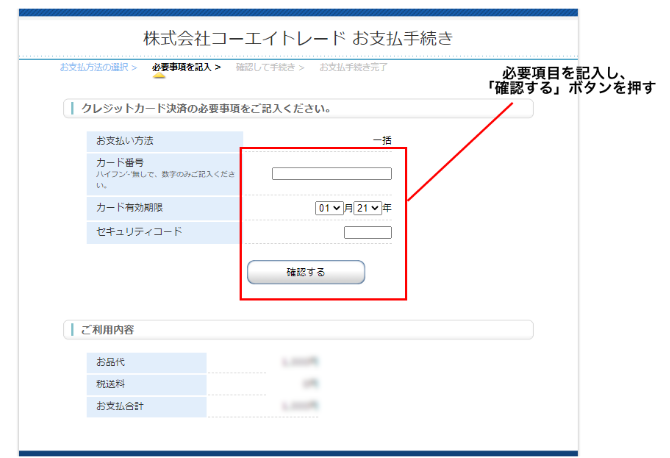Image resolution: width=670 pixels, height=458 pixels.
Task: Select the 確認して手続き step
Action: click(270, 67)
